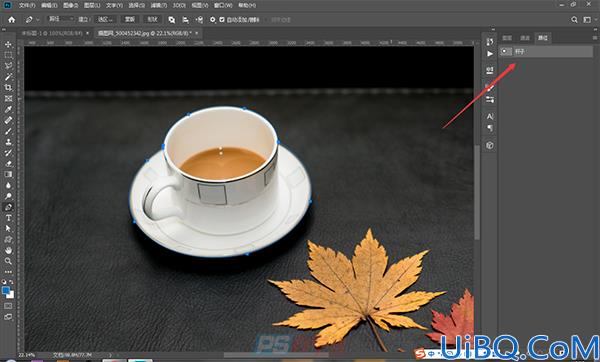
Task: Toggle Quick Mask mode icon
Action: [x=8, y=306]
